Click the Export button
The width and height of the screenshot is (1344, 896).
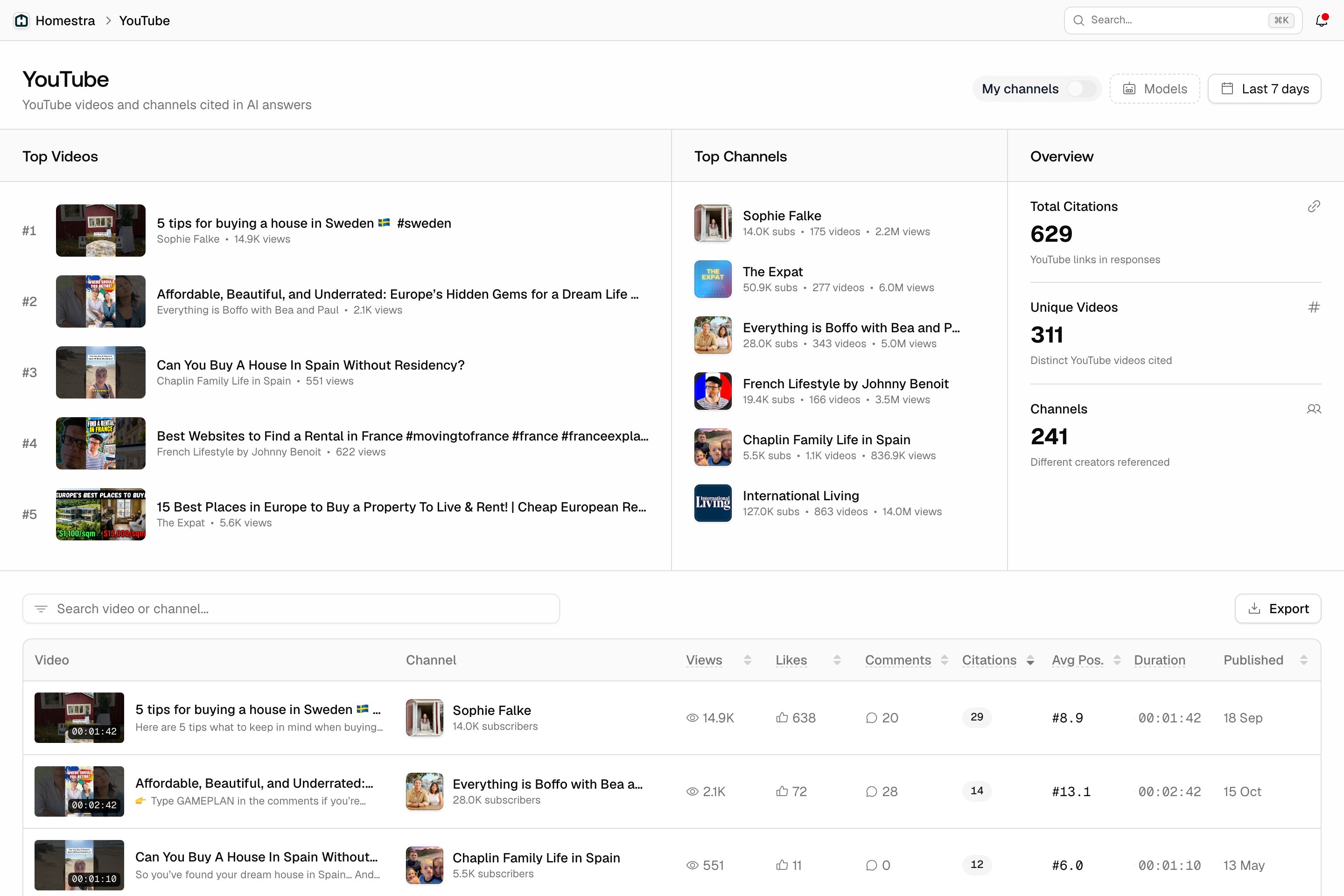pos(1278,609)
